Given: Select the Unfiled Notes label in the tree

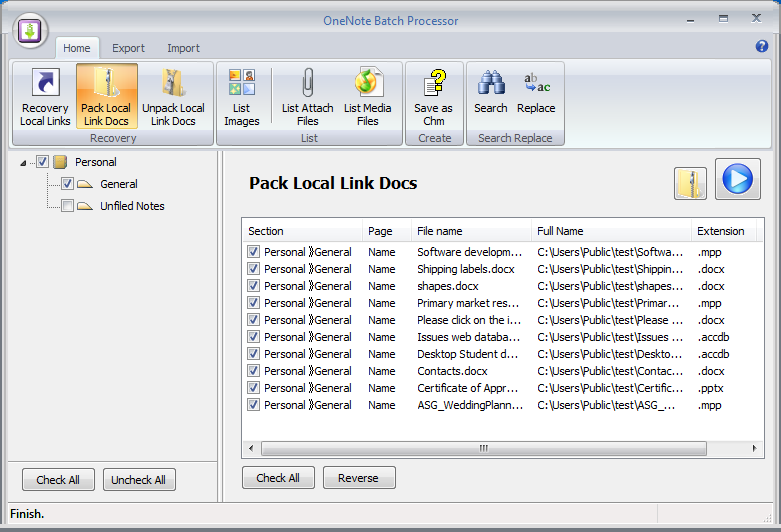Looking at the screenshot, I should 132,206.
